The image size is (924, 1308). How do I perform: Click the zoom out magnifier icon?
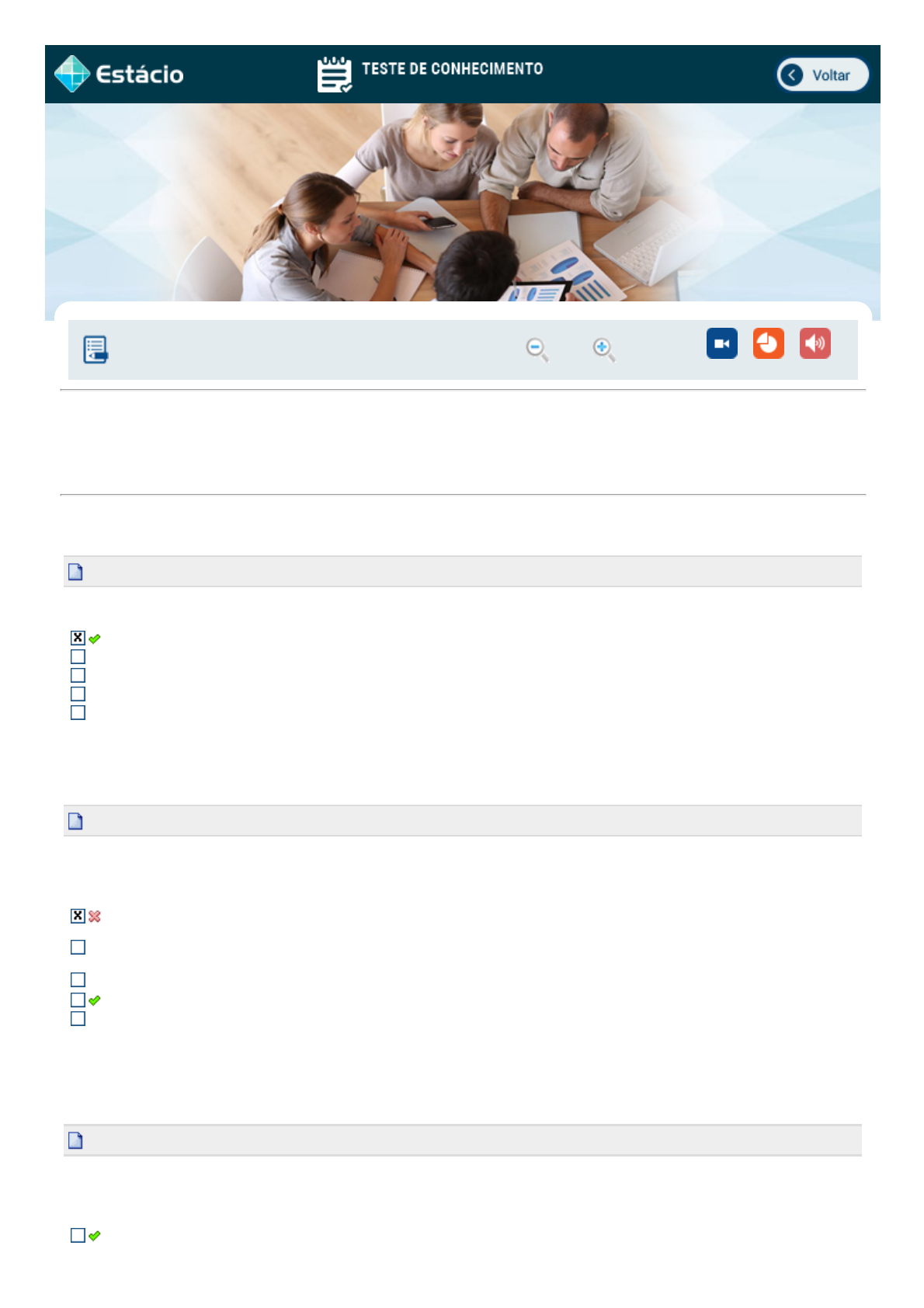(537, 350)
